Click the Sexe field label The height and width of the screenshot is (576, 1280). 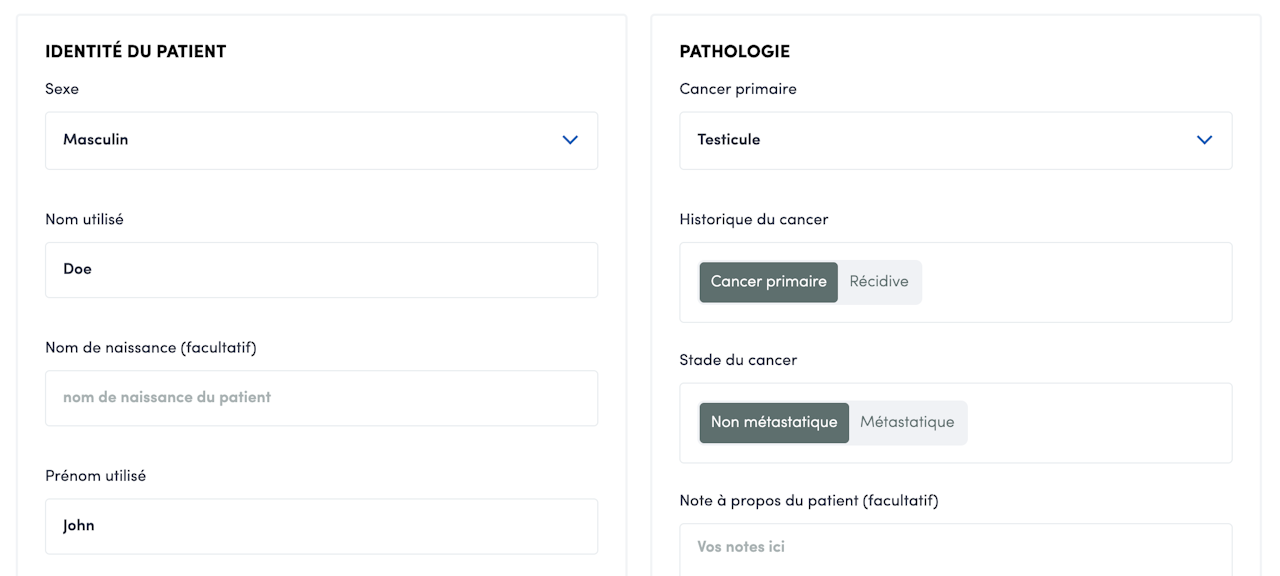[62, 89]
